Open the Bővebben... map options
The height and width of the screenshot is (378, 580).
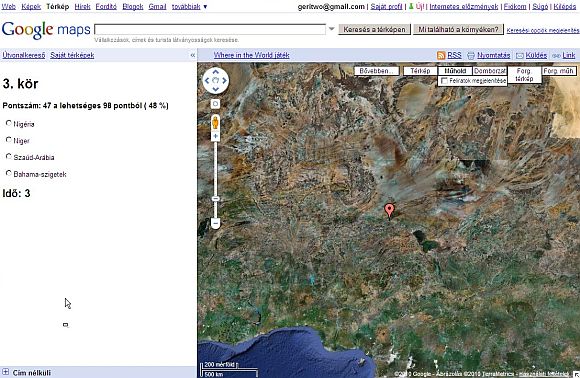pos(377,71)
